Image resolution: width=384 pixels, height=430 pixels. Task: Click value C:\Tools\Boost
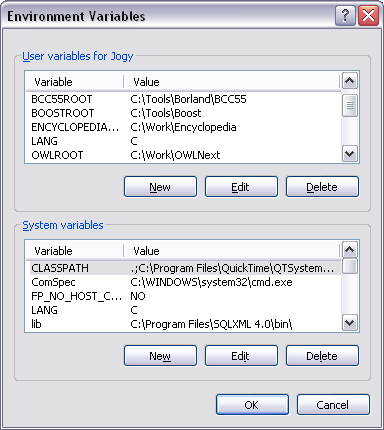[x=166, y=113]
